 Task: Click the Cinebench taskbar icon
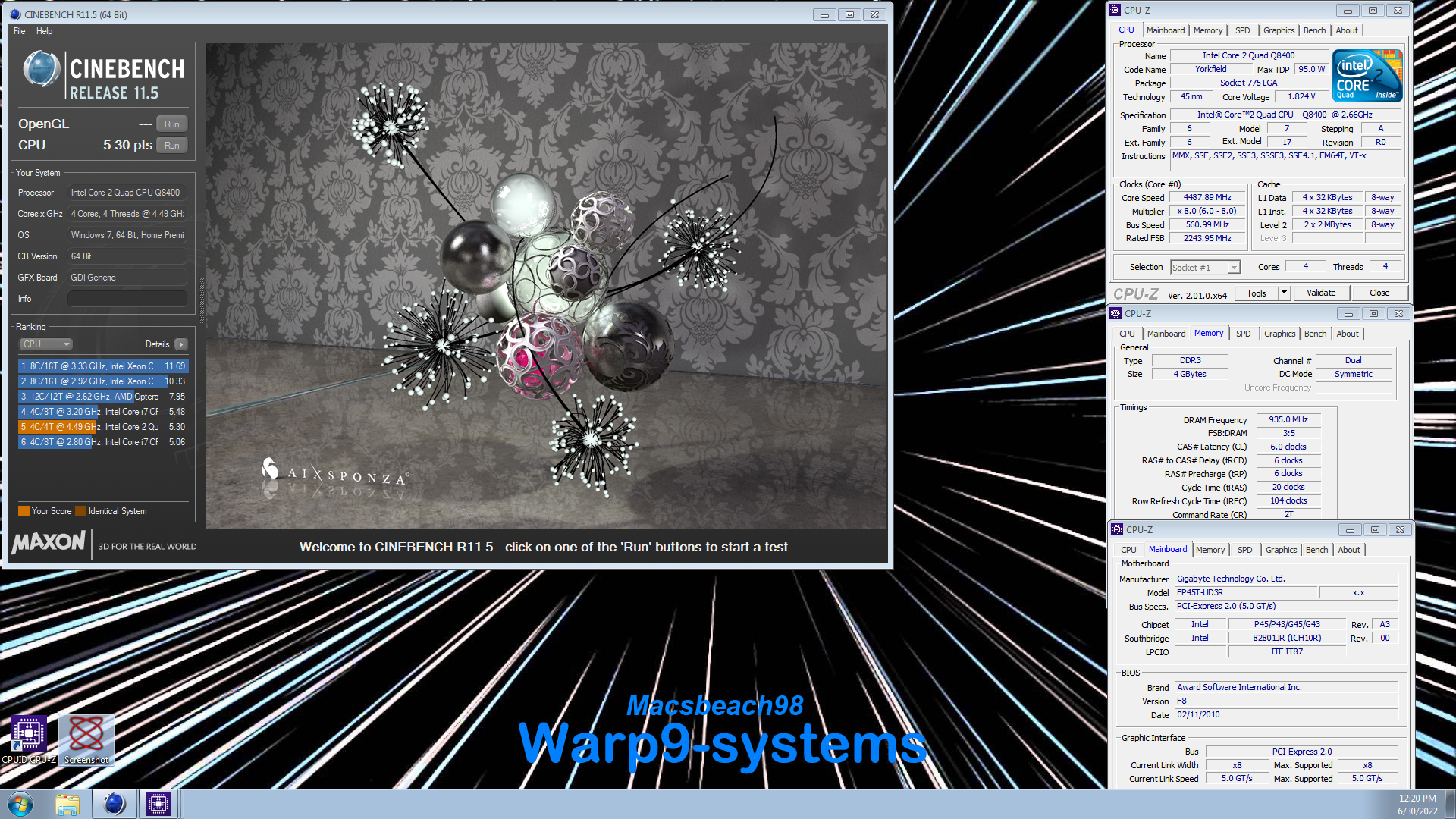pos(115,804)
